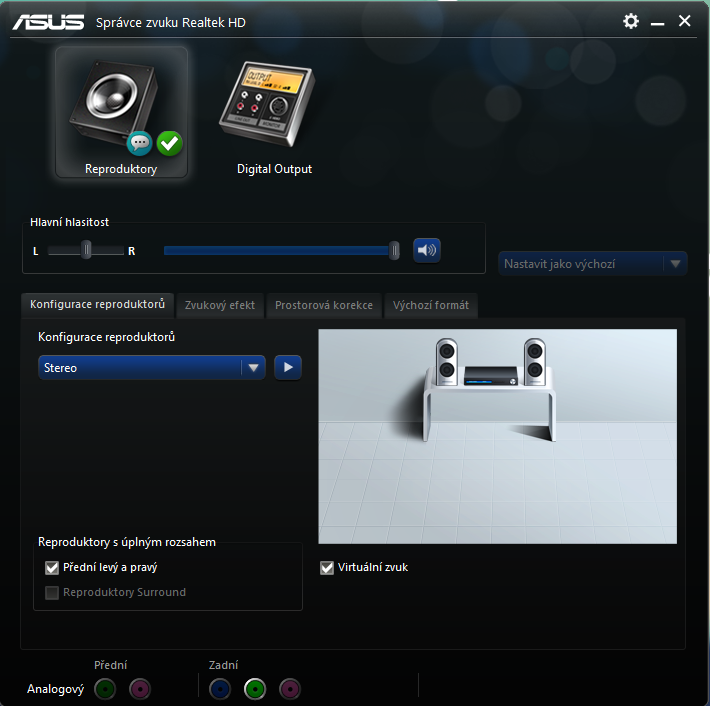The height and width of the screenshot is (706, 710).
Task: Click the right speaker in the preview
Action: [x=535, y=362]
